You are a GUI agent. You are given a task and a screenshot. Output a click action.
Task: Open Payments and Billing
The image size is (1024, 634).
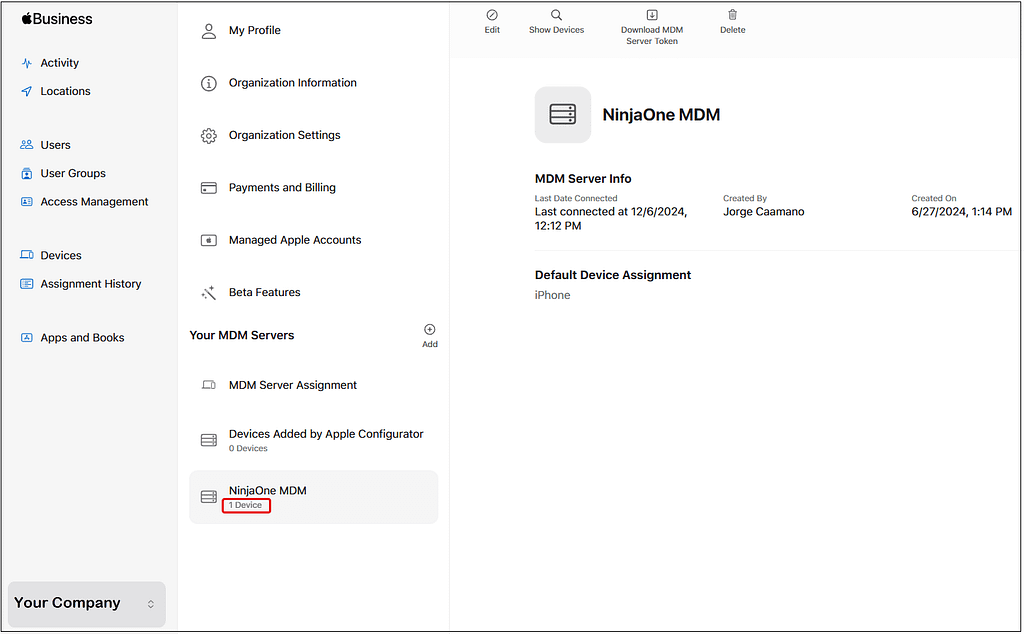click(x=280, y=187)
